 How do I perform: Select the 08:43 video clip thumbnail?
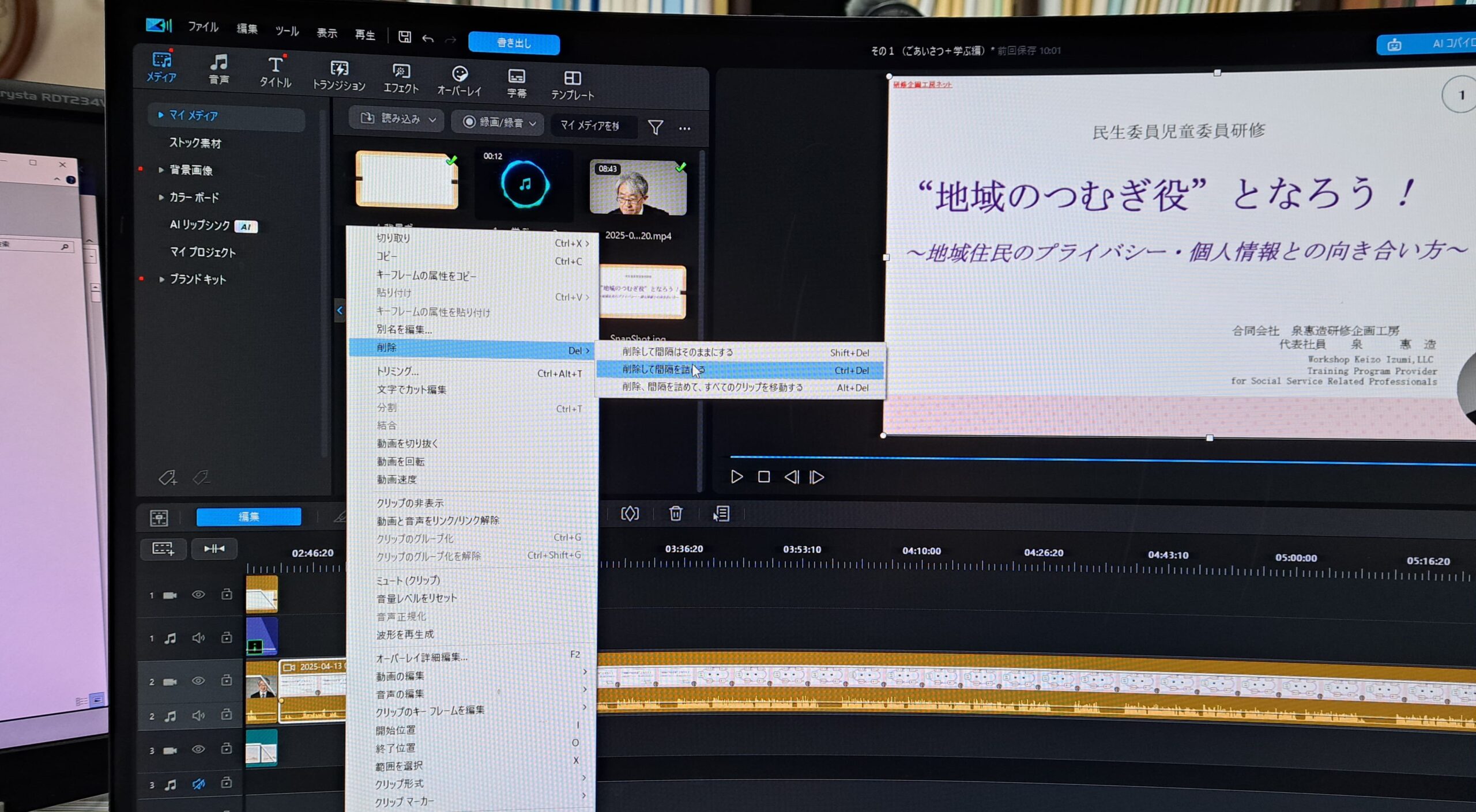click(x=638, y=188)
